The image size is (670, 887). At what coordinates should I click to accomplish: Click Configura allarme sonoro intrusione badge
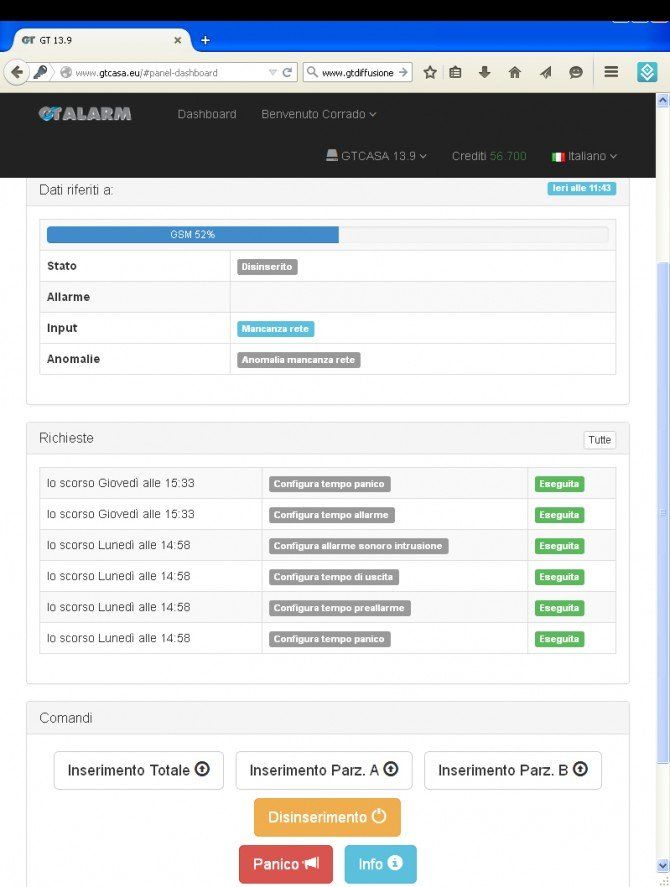pos(358,546)
